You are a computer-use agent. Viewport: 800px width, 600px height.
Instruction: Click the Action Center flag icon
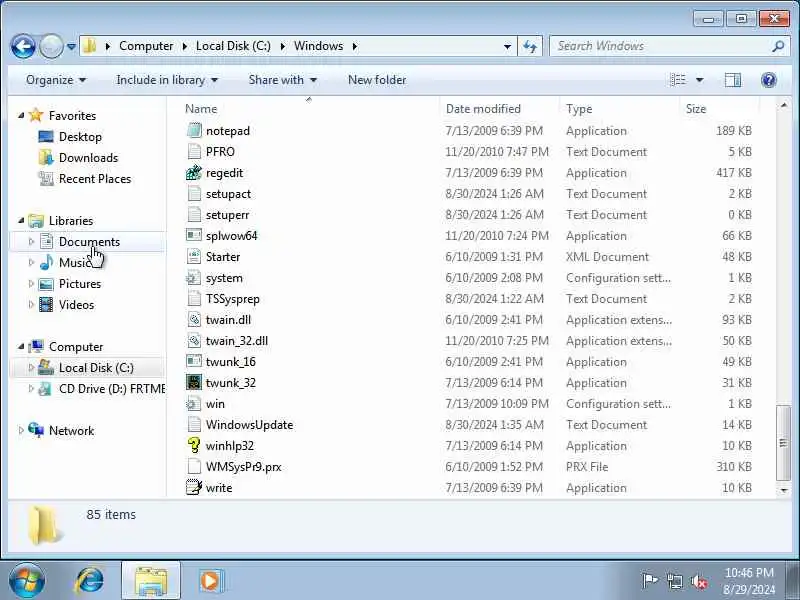[649, 581]
